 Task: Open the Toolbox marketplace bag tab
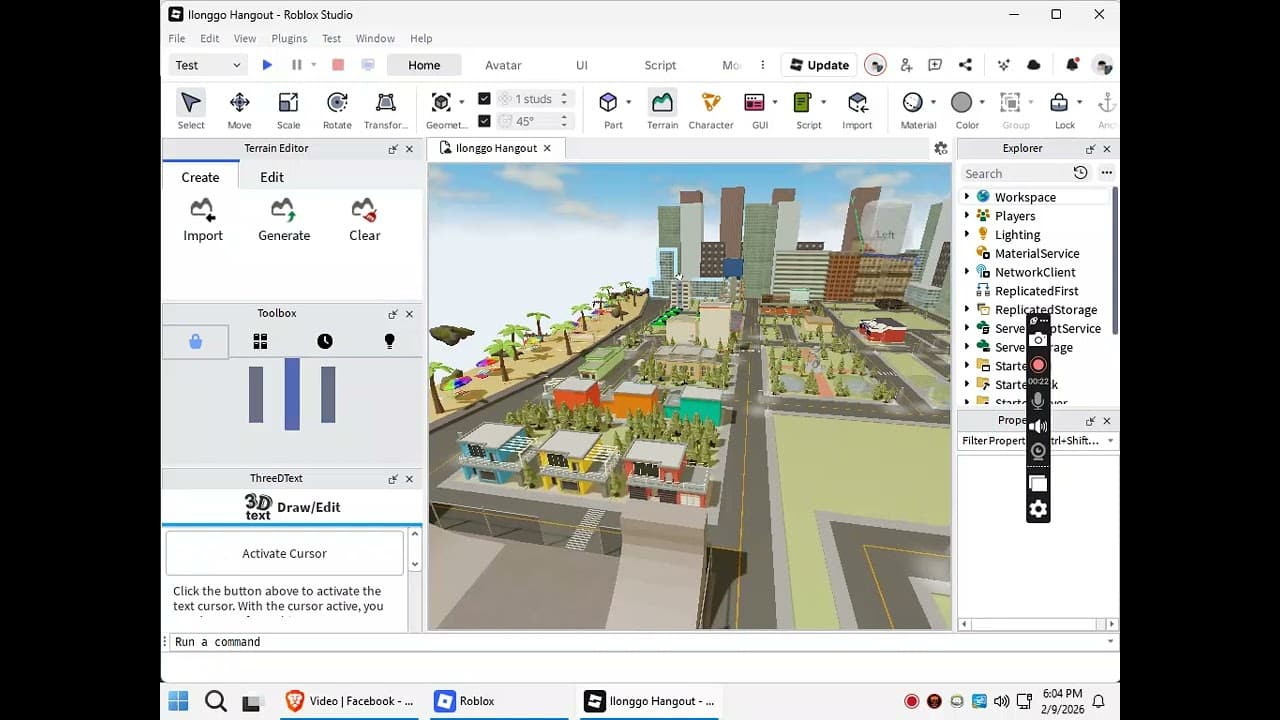click(x=195, y=341)
